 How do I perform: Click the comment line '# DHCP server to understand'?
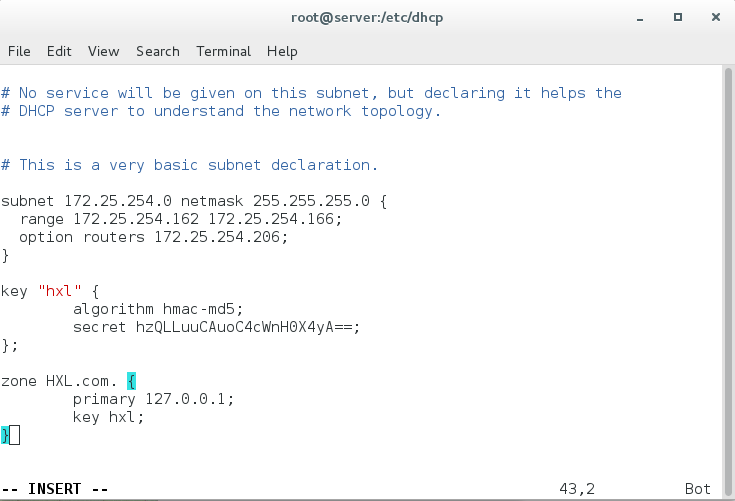tap(221, 111)
